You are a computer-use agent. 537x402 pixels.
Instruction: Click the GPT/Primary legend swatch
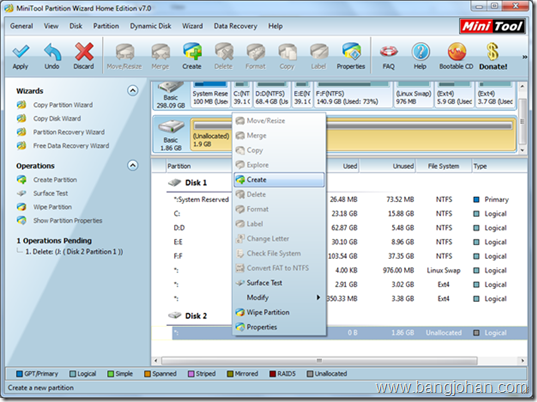[19, 374]
